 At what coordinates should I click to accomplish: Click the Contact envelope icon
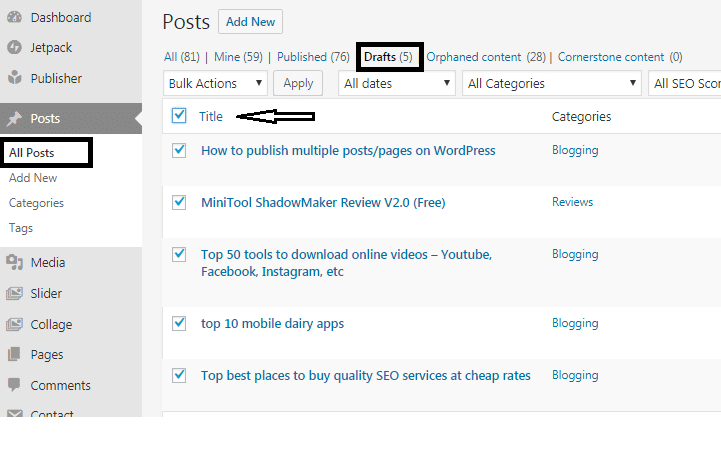coord(14,413)
